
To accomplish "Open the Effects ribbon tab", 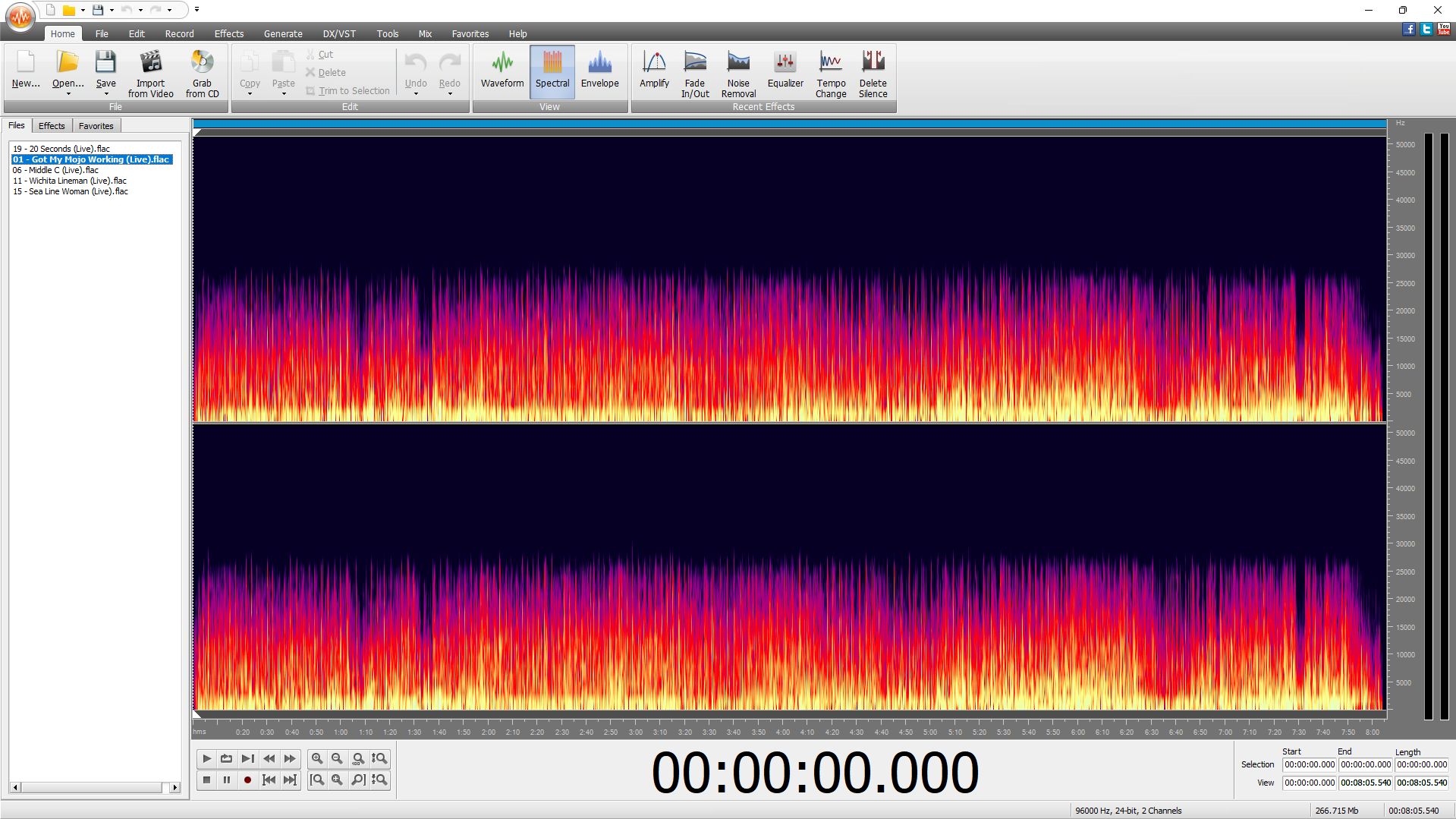I will (x=228, y=34).
